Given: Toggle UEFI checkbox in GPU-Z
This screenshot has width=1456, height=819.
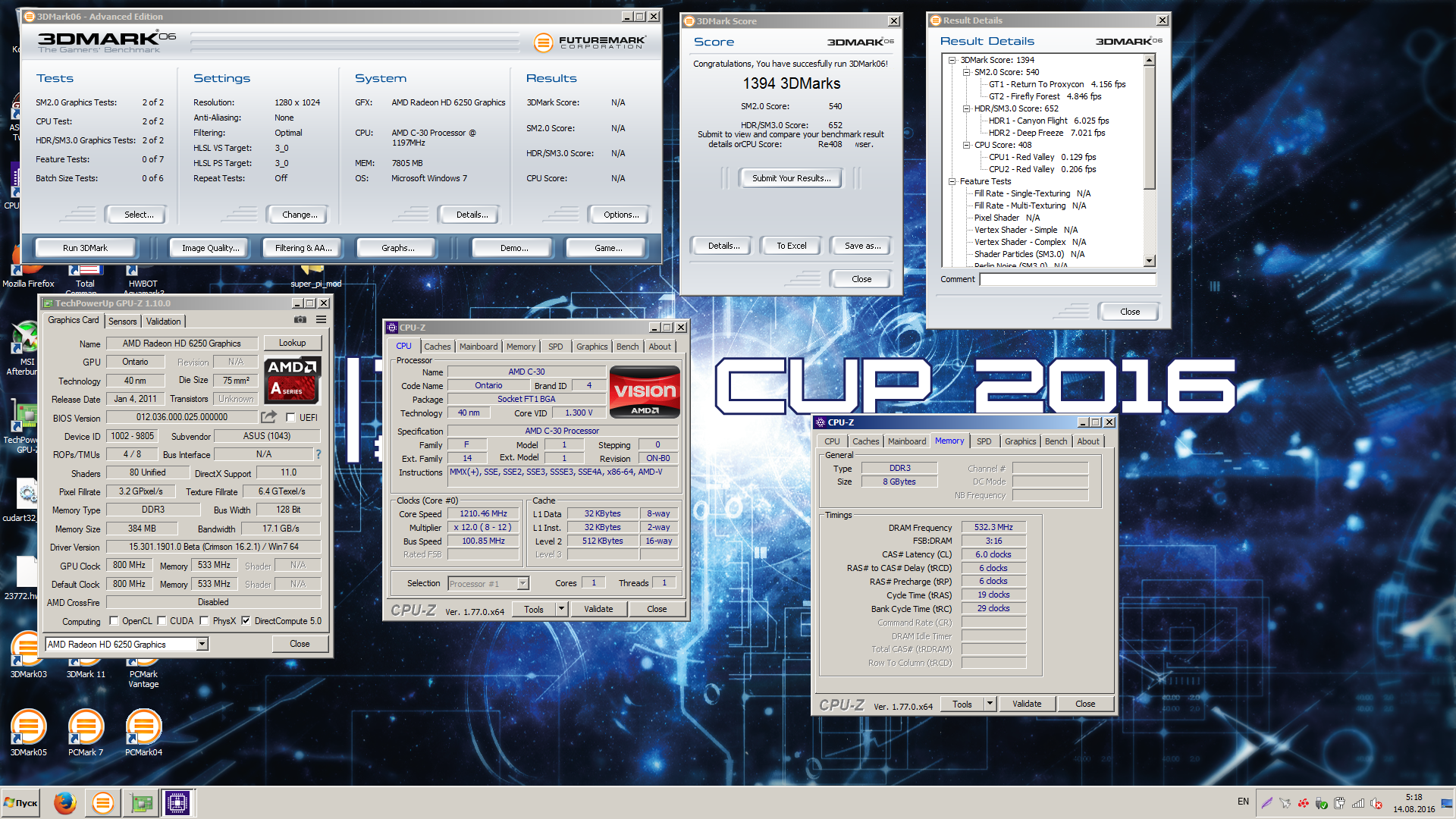Looking at the screenshot, I should pos(290,417).
